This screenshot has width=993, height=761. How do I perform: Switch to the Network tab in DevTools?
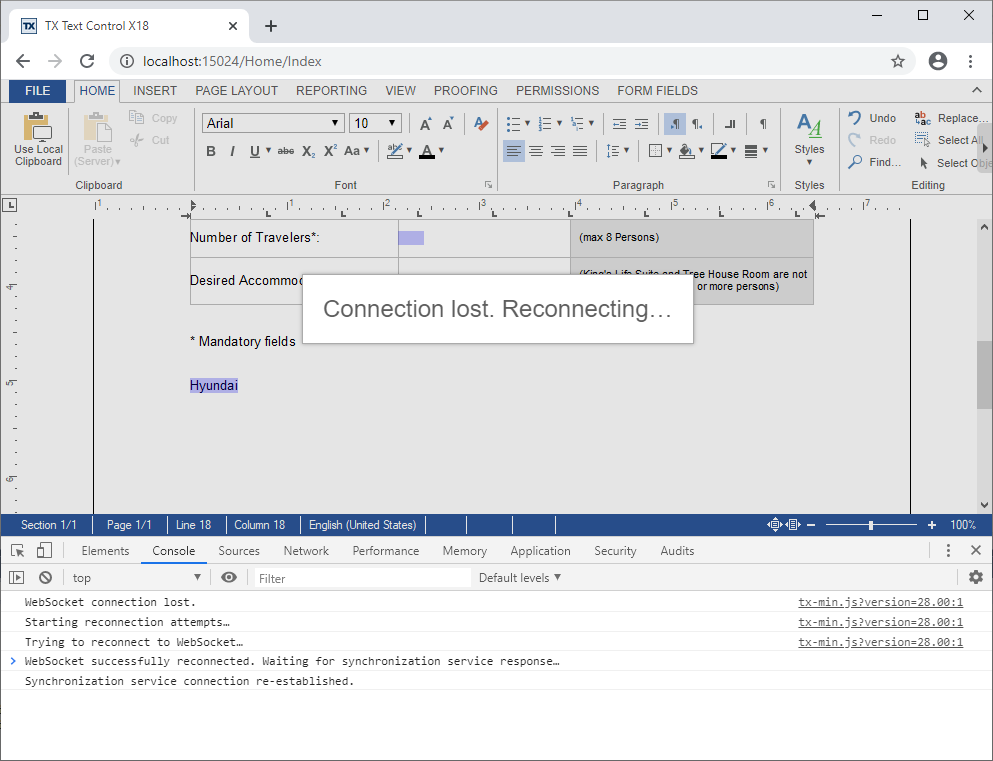[x=306, y=551]
